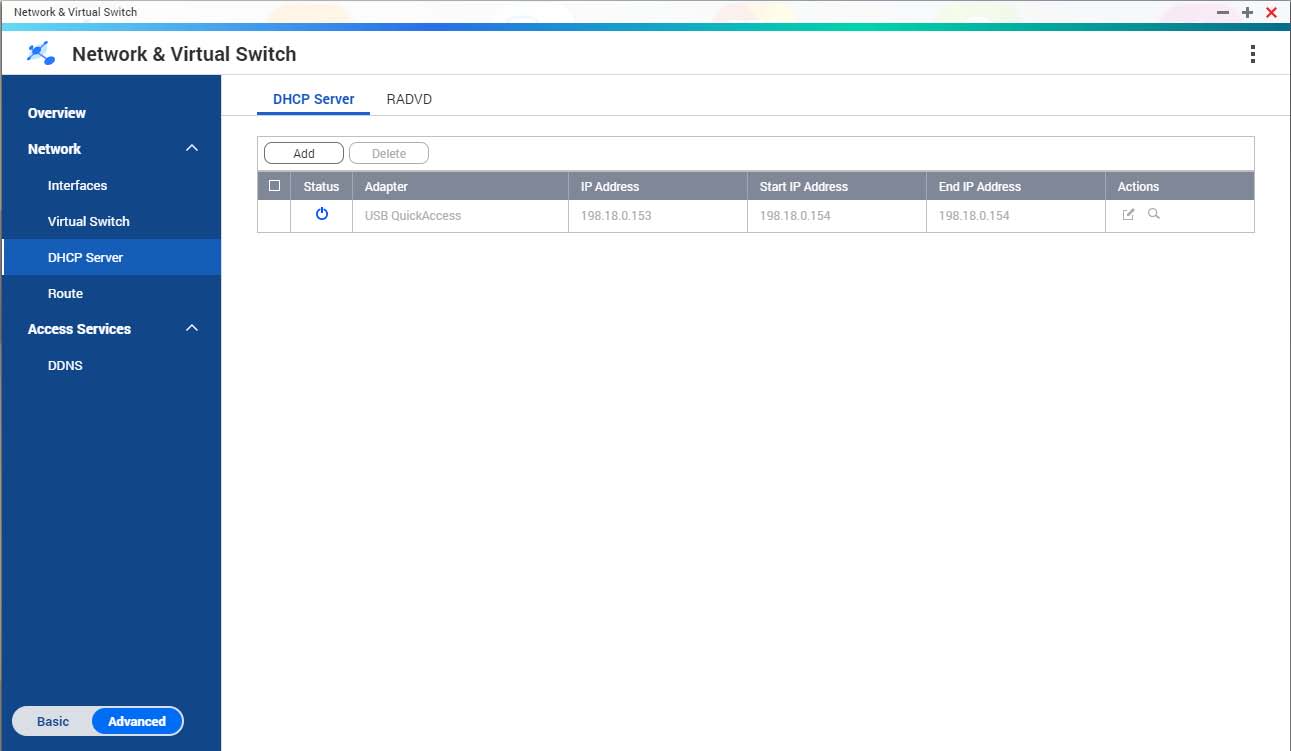Collapse the Access Services section chevron
This screenshot has height=751, width=1291.
(192, 328)
